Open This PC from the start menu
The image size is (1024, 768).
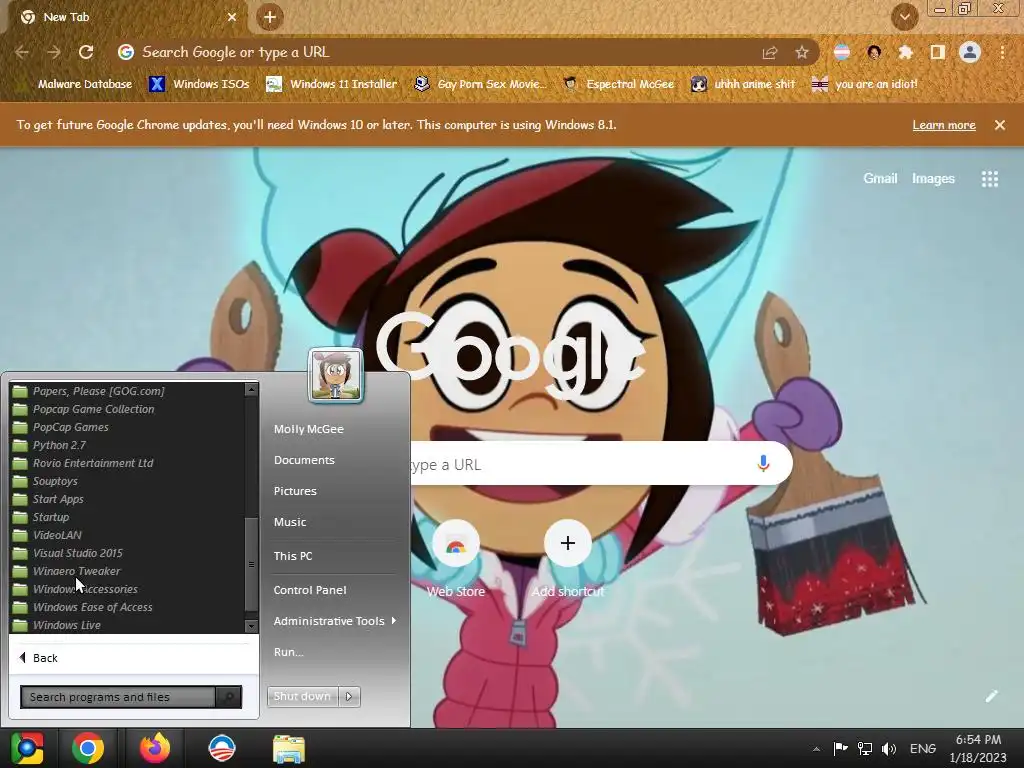coord(293,556)
